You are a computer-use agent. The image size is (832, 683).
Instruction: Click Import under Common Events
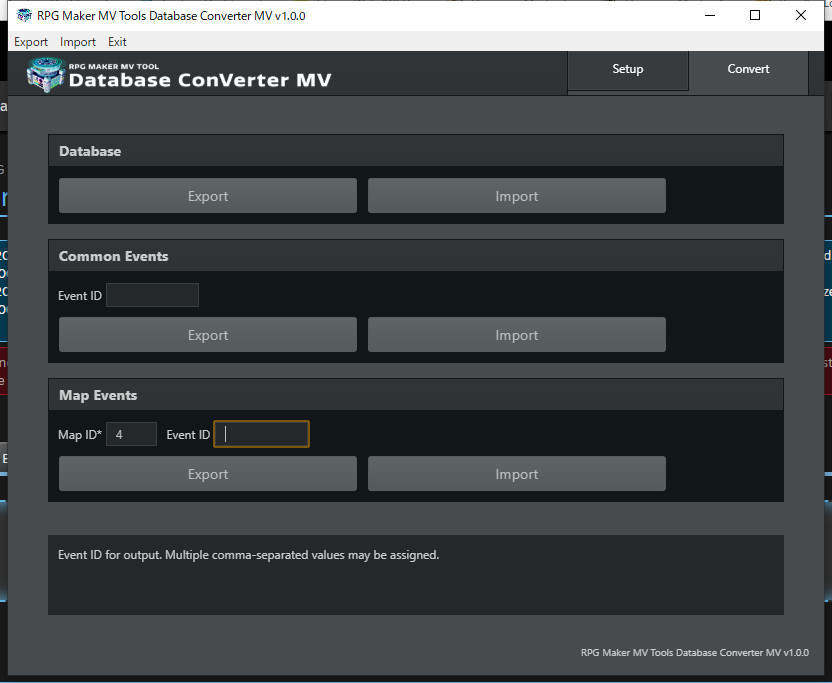pos(516,334)
